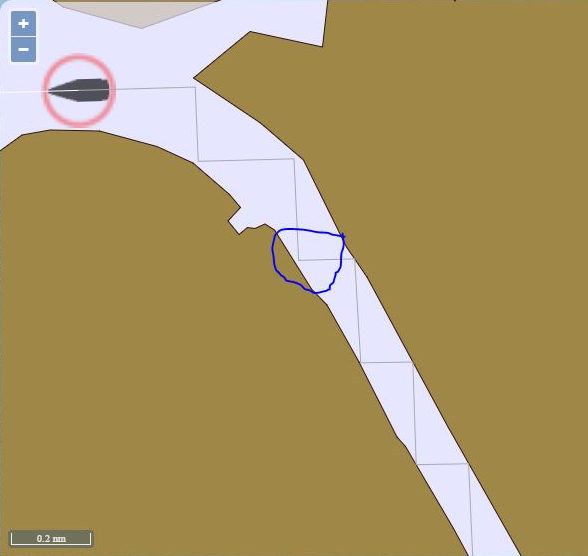This screenshot has width=588, height=556.
Task: Zoom in with the plus button
Action: [24, 24]
